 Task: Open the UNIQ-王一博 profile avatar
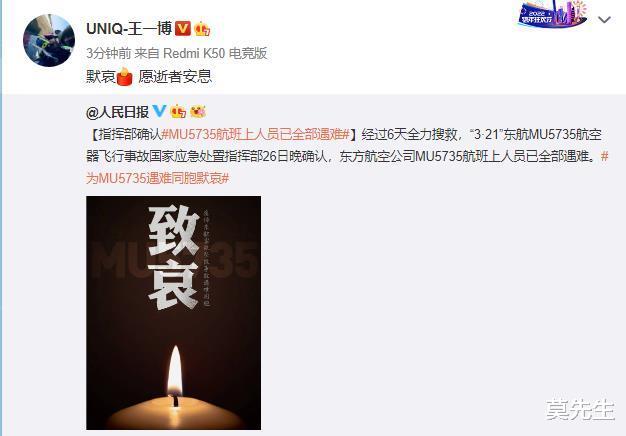49,40
